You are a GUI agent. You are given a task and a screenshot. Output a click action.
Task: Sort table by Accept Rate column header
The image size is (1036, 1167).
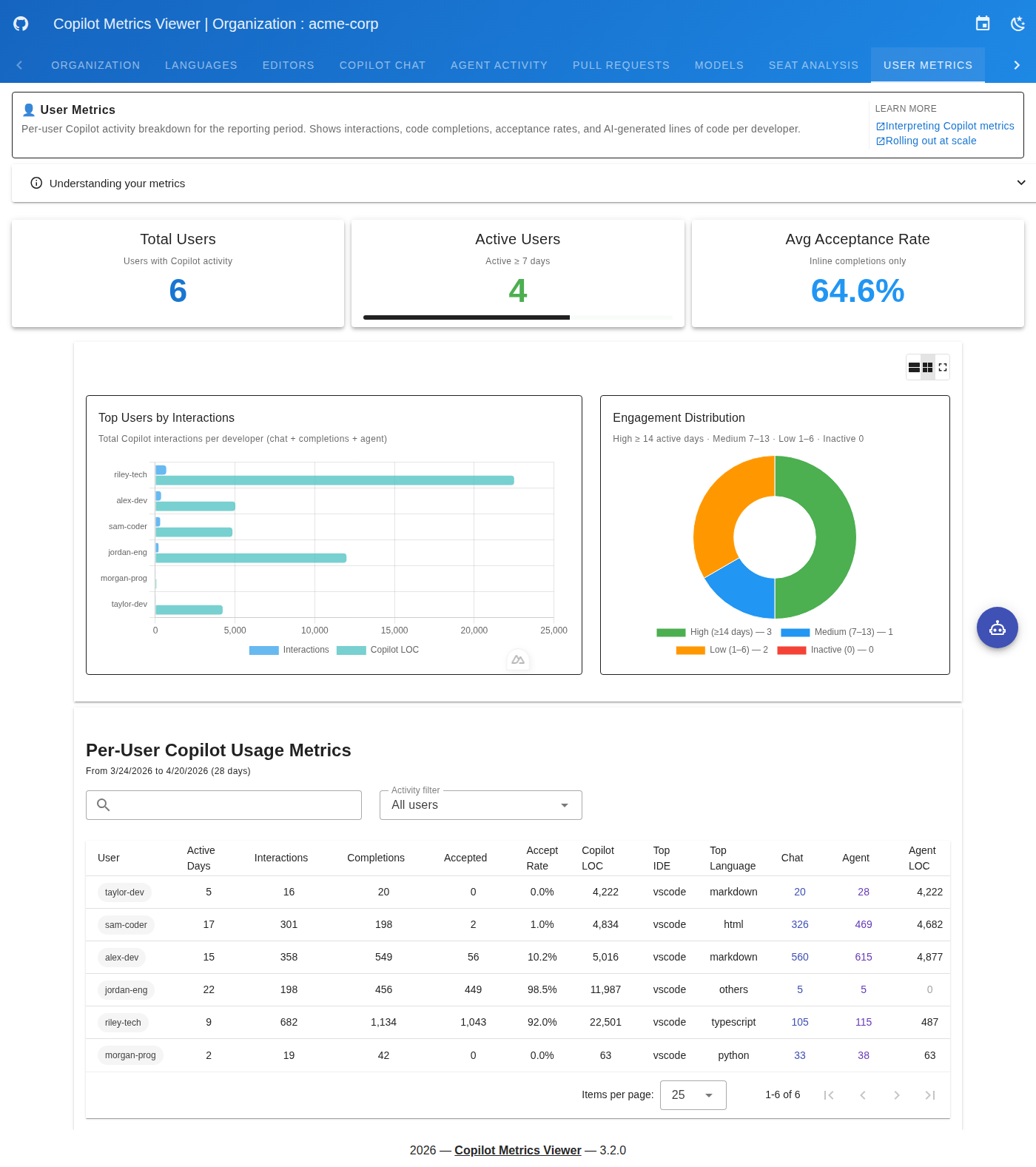[x=542, y=858]
